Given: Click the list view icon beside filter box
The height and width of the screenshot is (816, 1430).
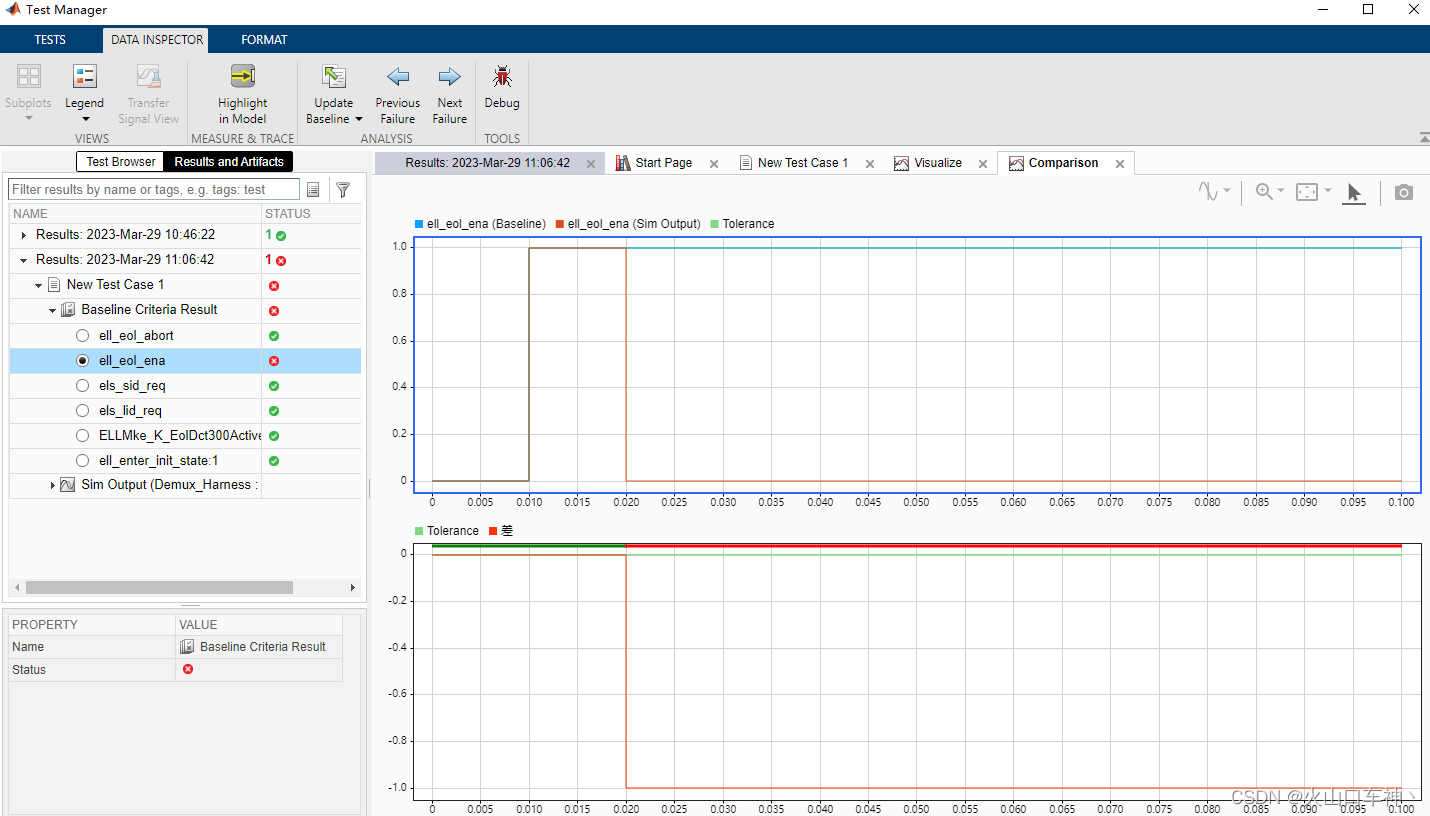Looking at the screenshot, I should (313, 189).
